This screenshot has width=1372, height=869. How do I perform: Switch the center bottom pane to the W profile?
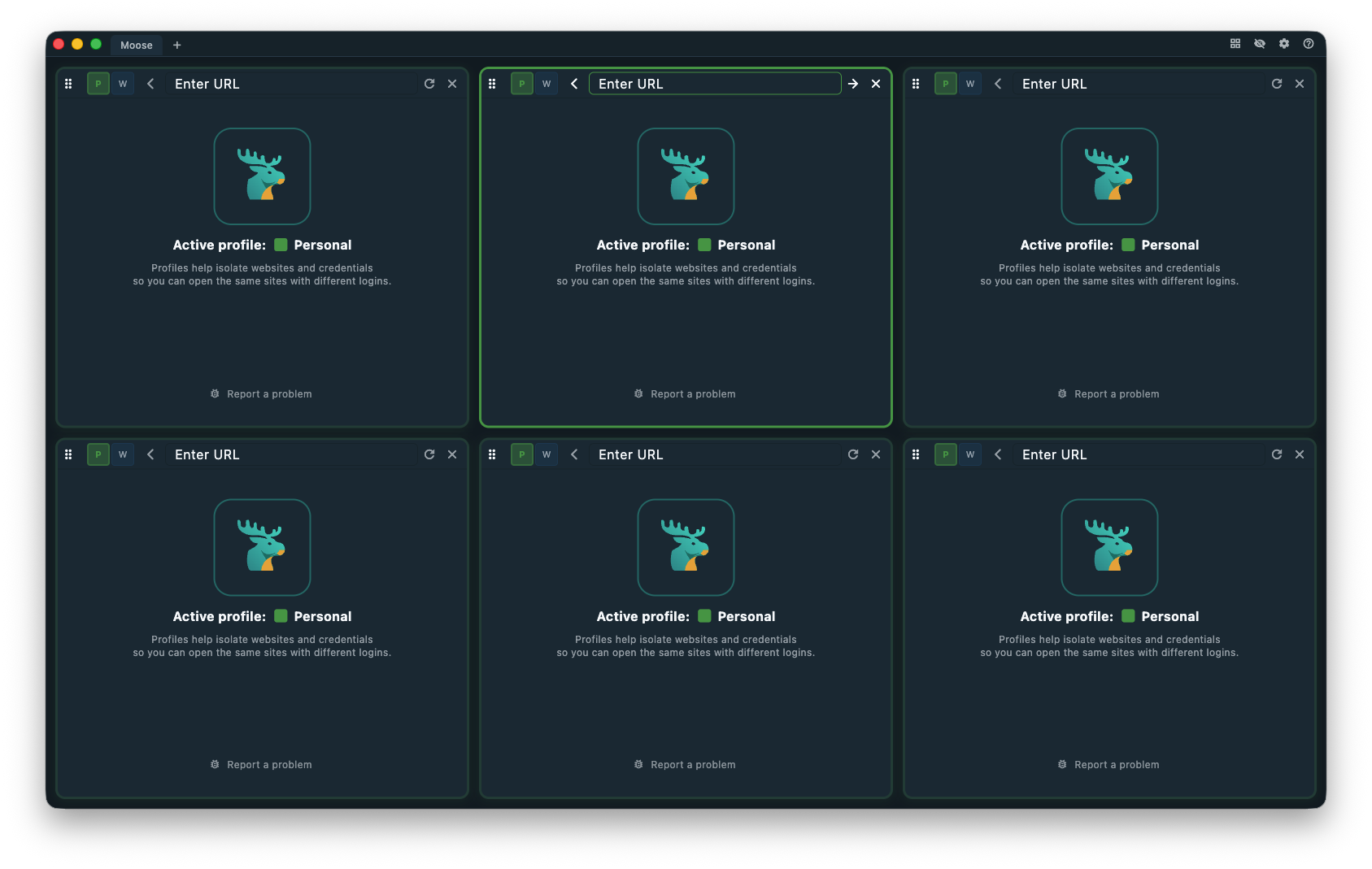point(547,454)
